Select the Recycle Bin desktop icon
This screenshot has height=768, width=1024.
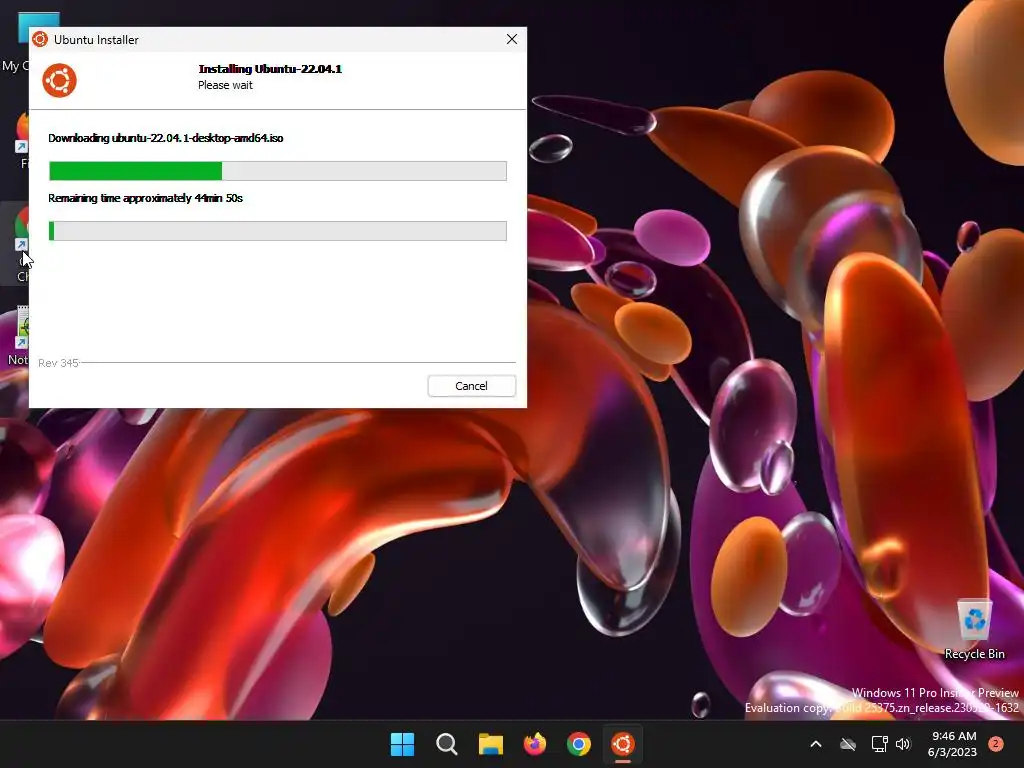974,629
